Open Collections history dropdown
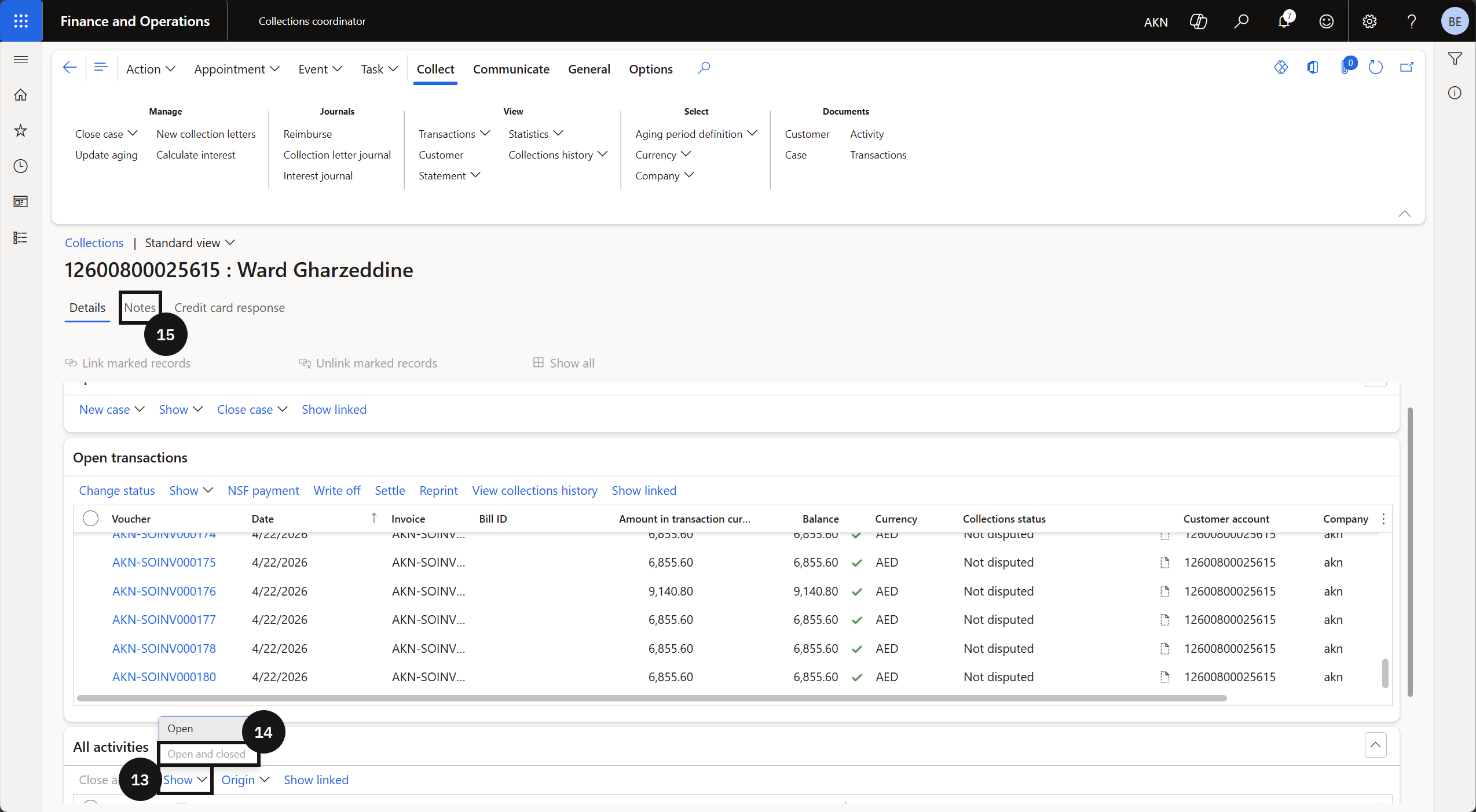 click(558, 155)
